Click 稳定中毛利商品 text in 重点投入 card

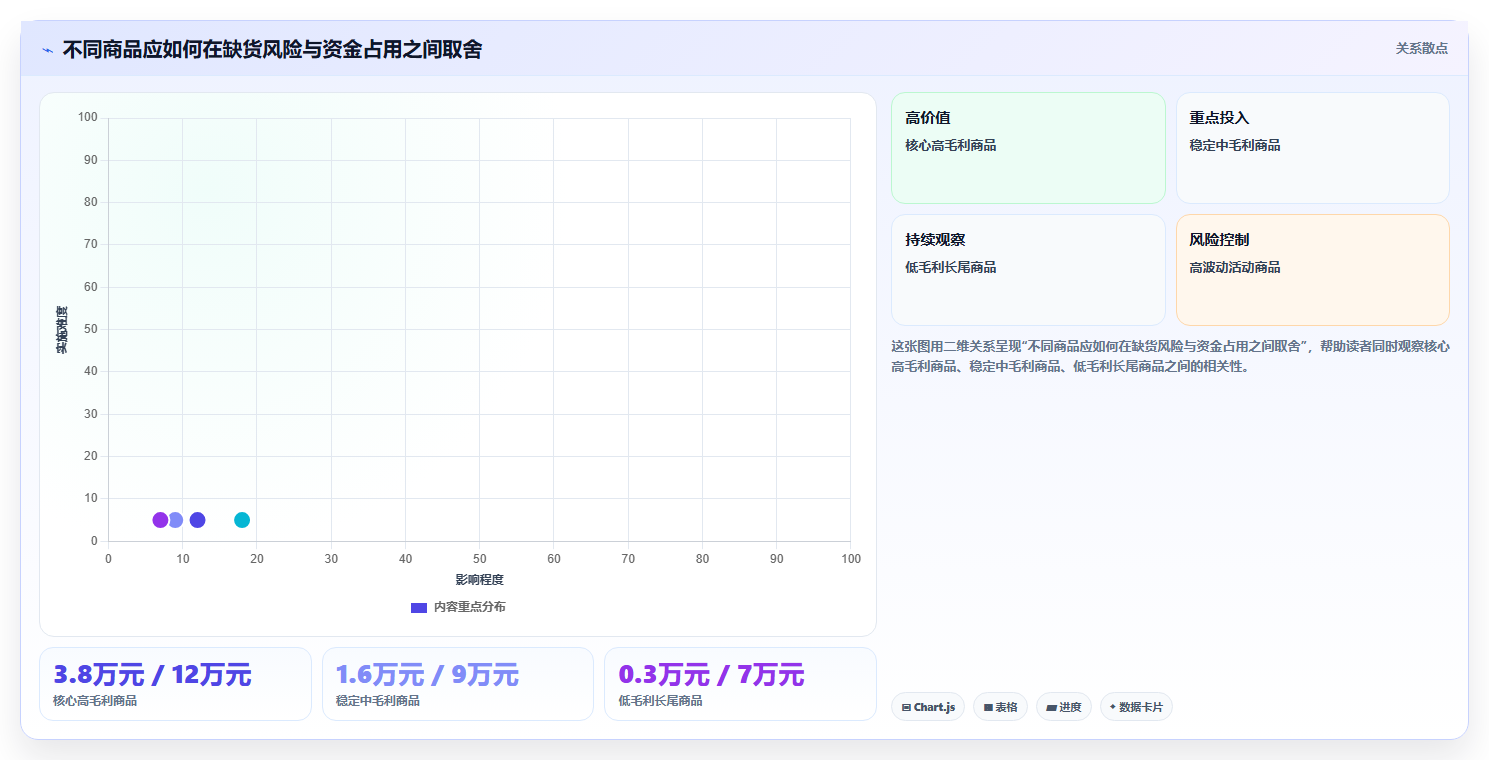1235,145
